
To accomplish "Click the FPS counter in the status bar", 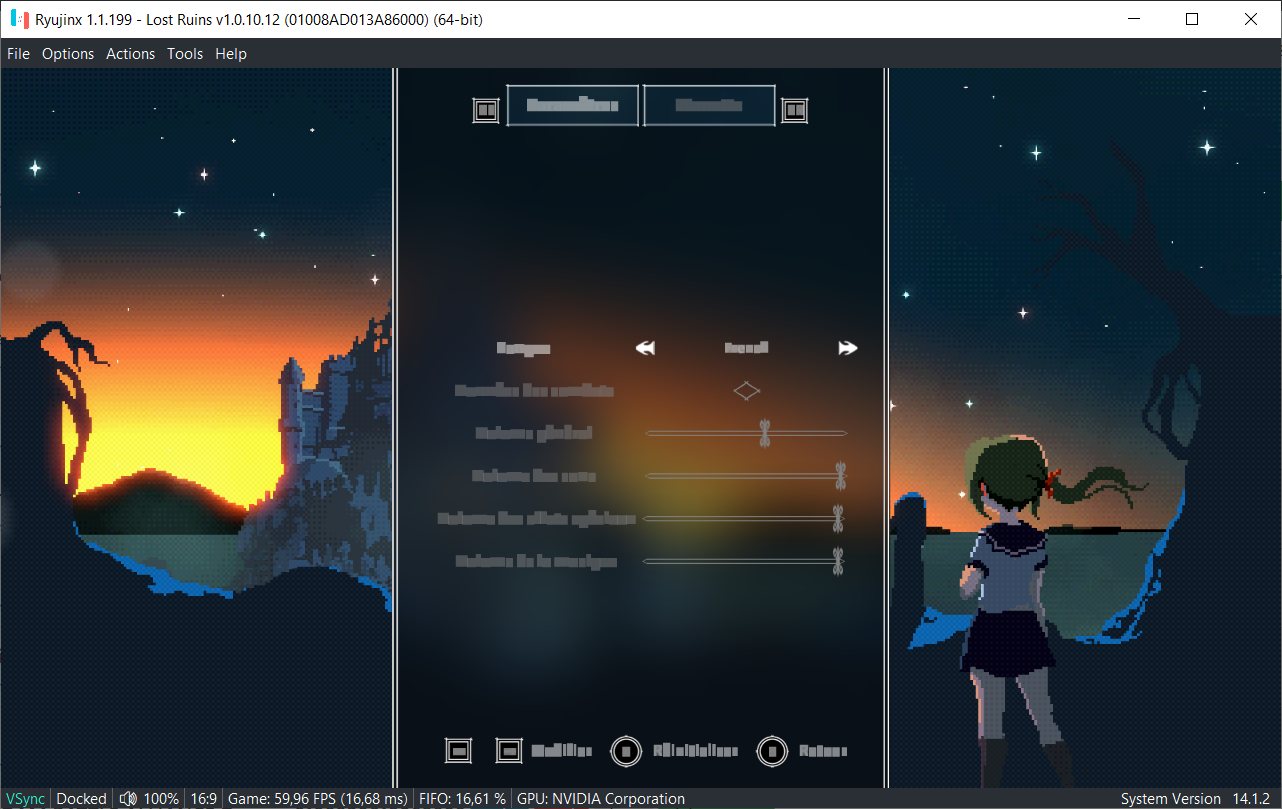I will tap(317, 798).
